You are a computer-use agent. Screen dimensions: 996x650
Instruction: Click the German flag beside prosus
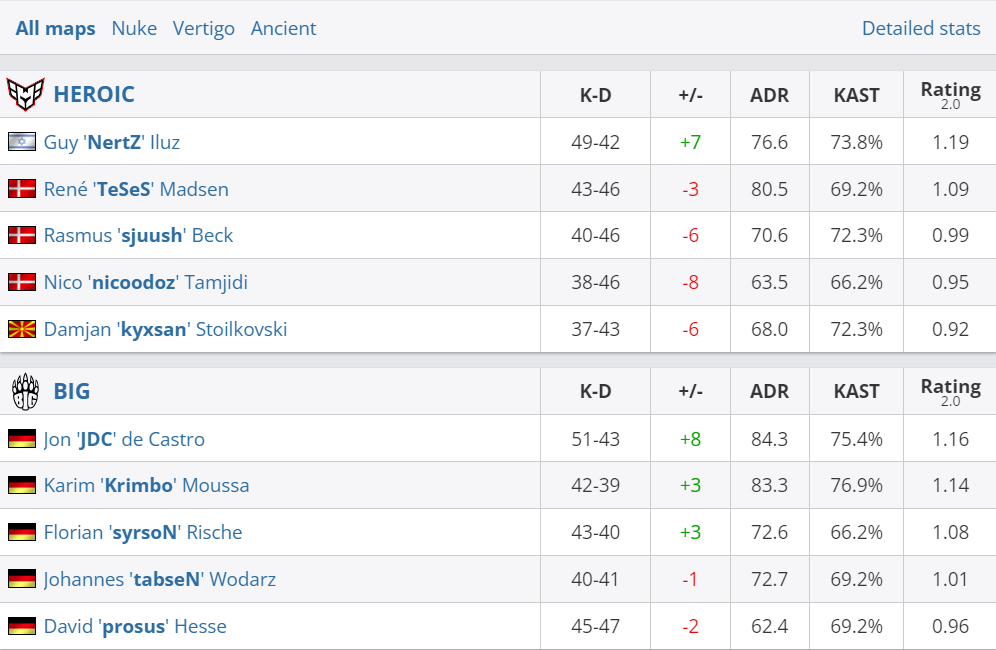[22, 627]
